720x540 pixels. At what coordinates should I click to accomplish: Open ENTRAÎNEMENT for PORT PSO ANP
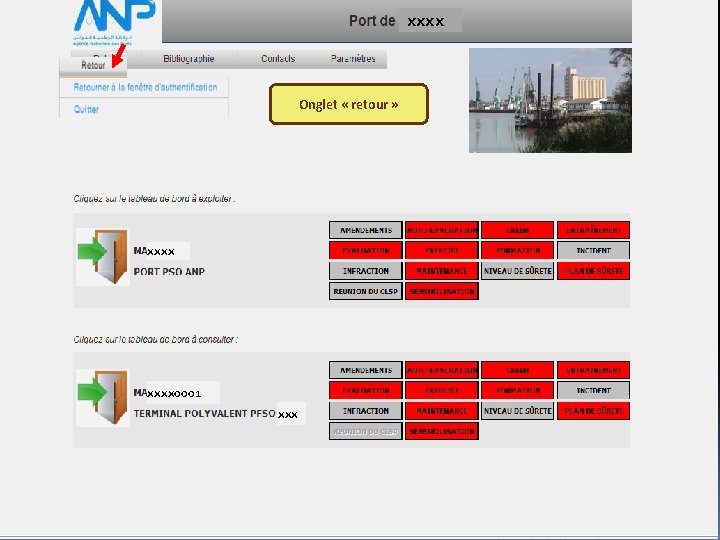[x=593, y=230]
